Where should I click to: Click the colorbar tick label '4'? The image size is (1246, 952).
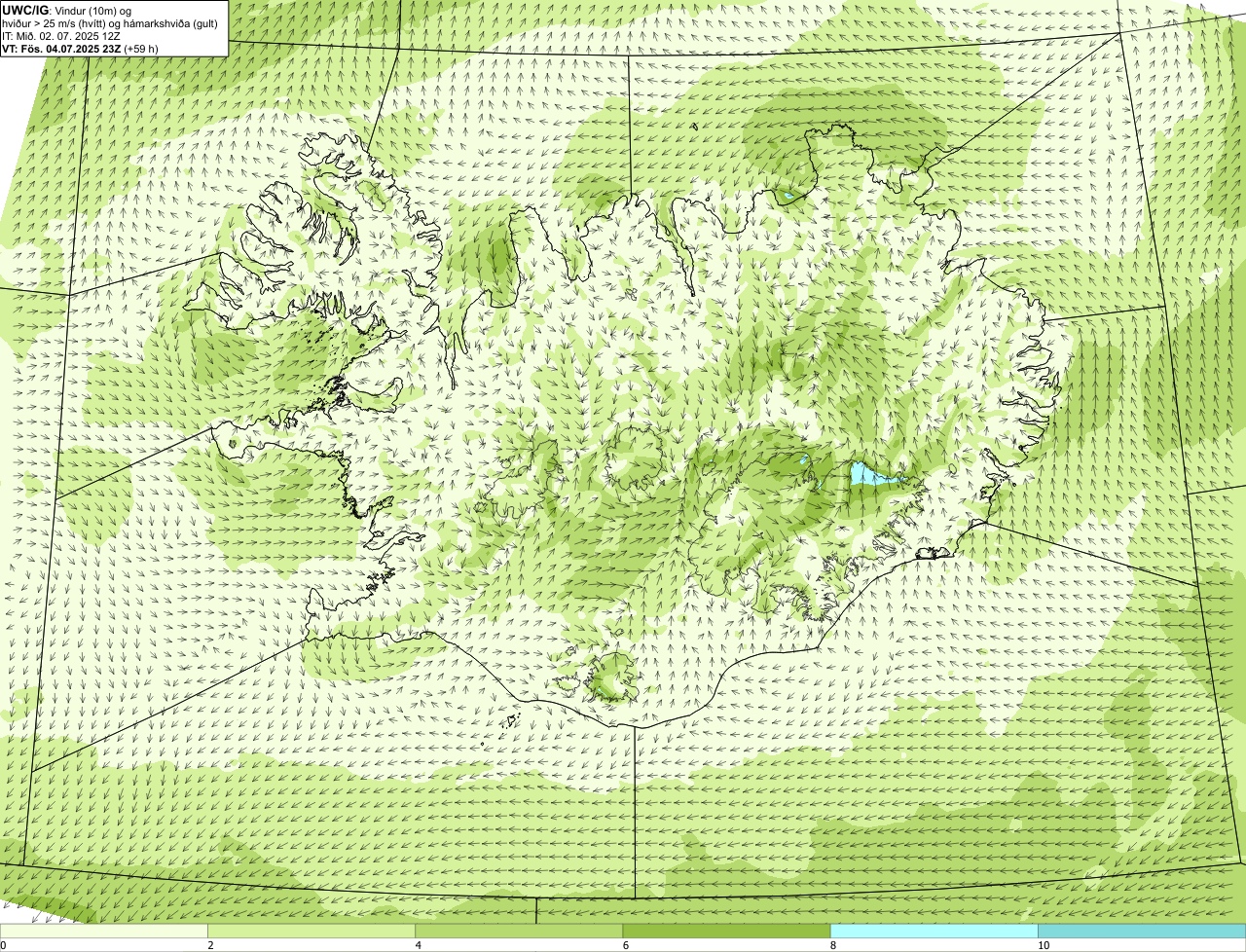click(x=419, y=945)
